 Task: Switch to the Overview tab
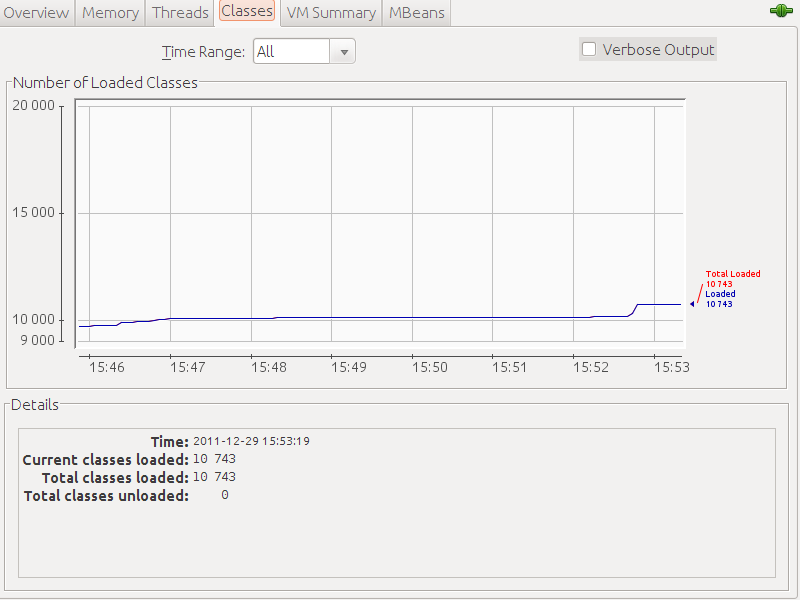[37, 13]
